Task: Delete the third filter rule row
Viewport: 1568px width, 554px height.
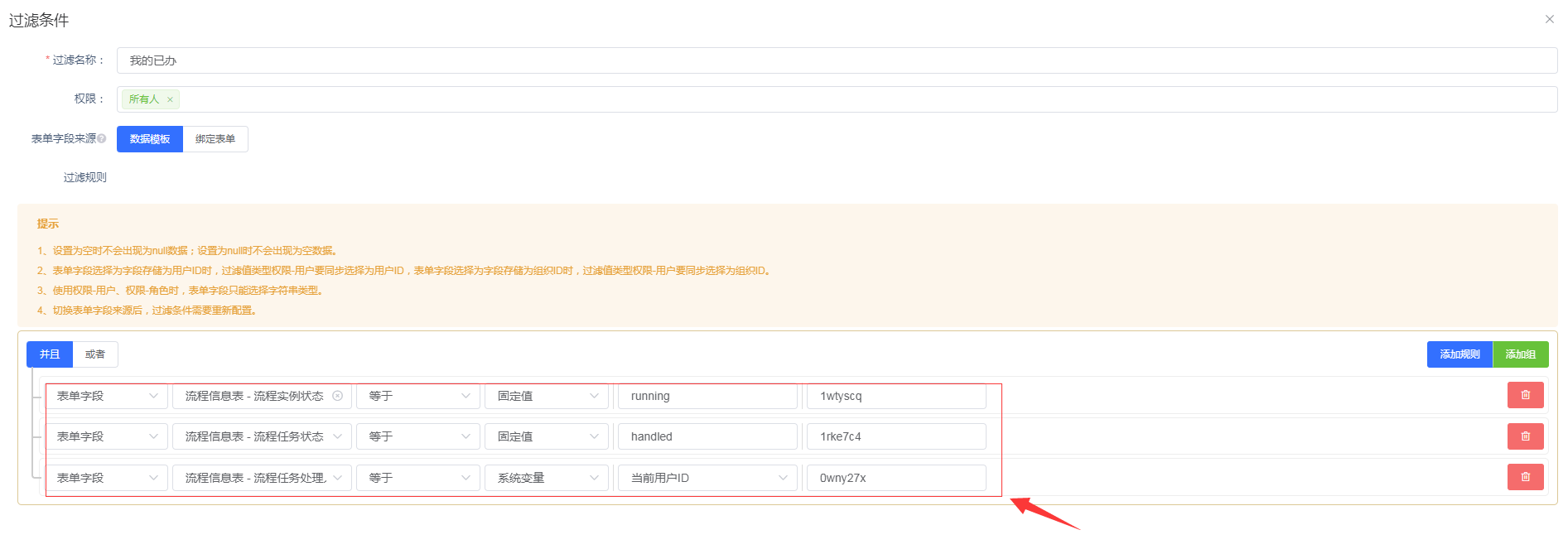Action: [x=1525, y=477]
